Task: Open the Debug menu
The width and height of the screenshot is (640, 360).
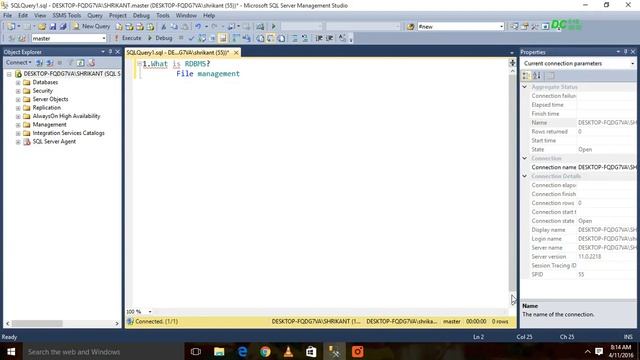Action: 141,16
